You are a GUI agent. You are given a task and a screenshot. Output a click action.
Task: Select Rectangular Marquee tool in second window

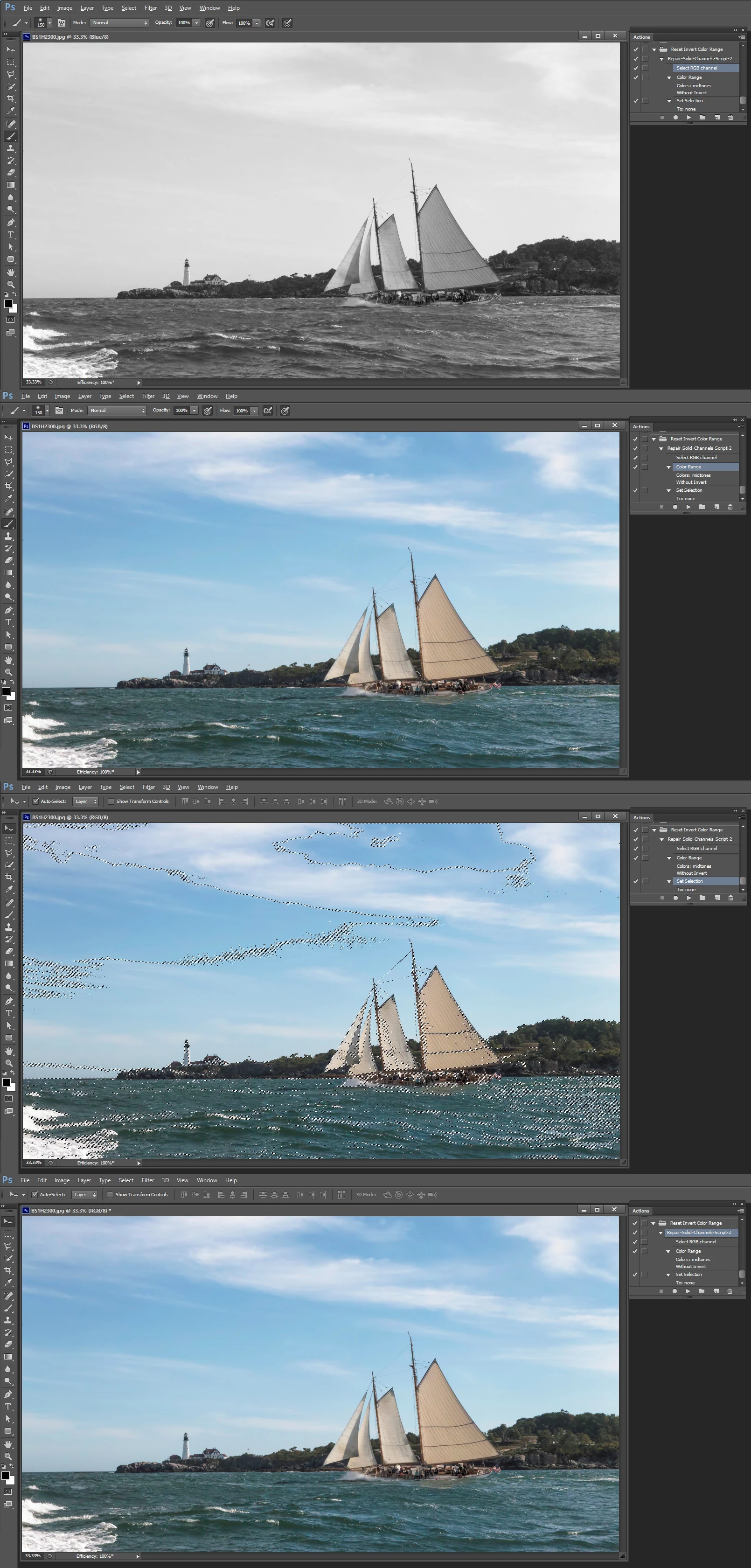[x=9, y=450]
